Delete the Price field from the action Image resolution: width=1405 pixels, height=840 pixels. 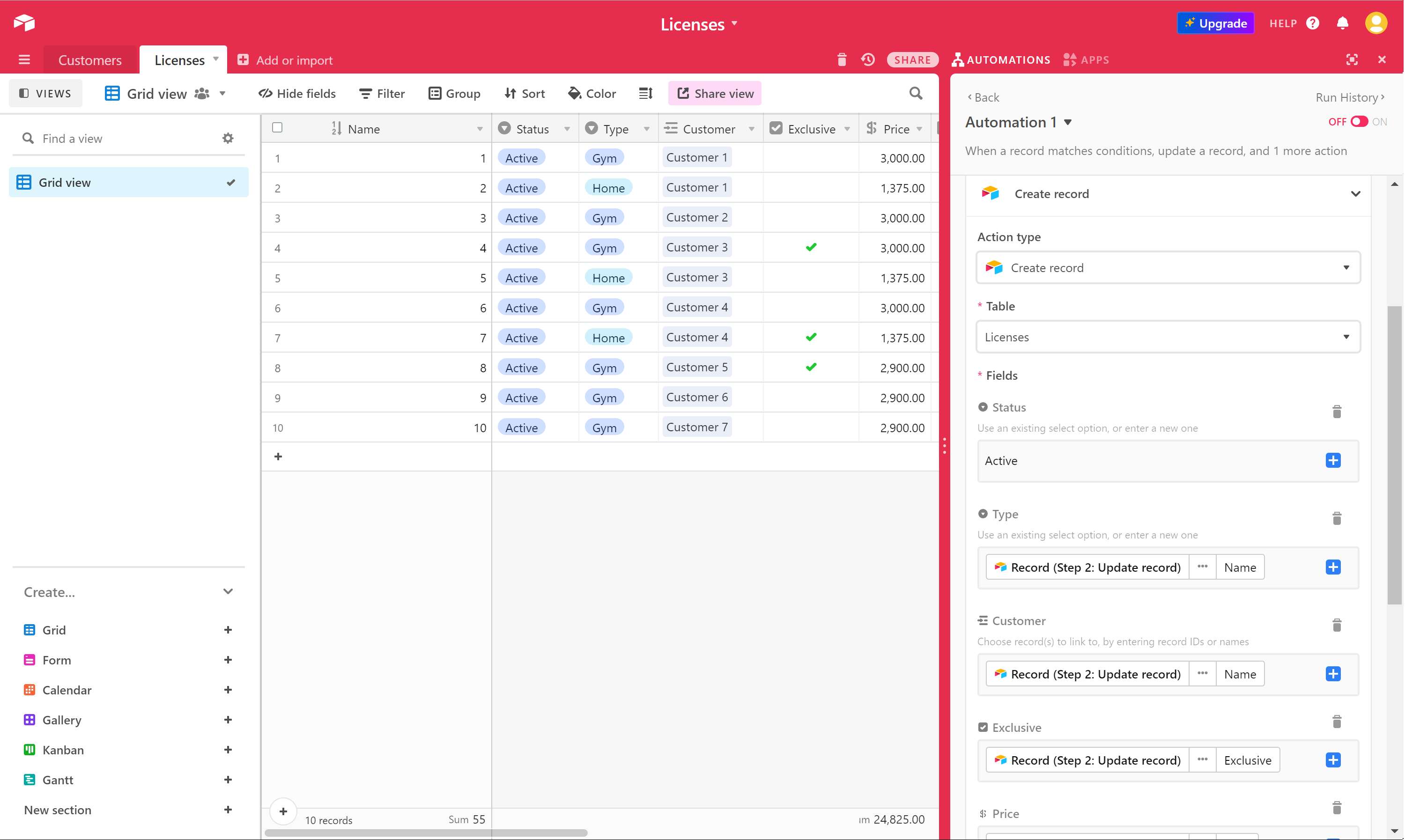pos(1337,807)
